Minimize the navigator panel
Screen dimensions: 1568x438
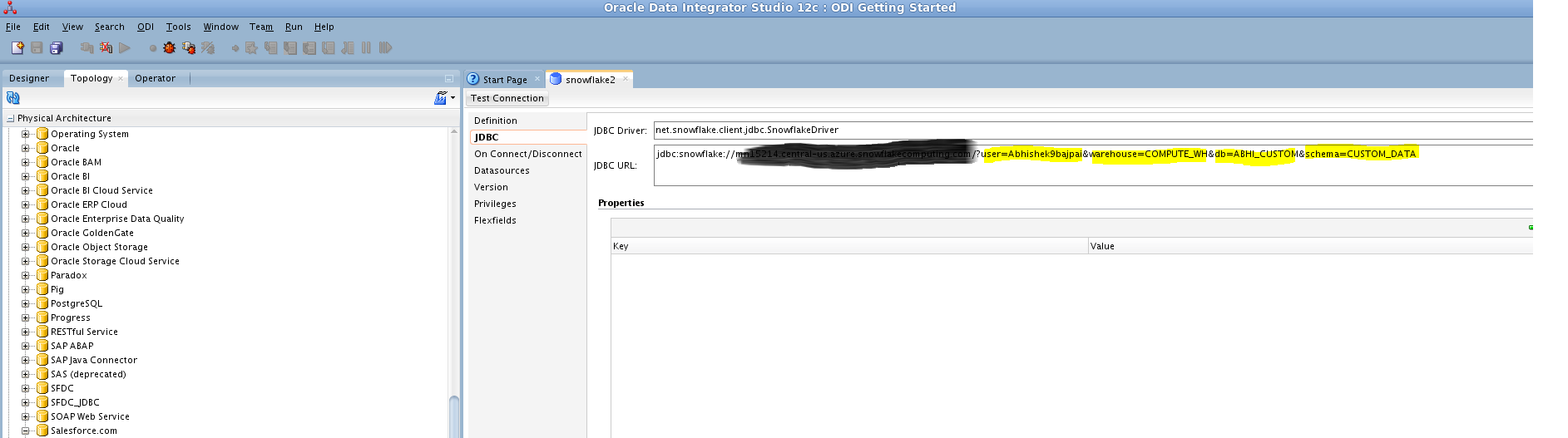449,79
